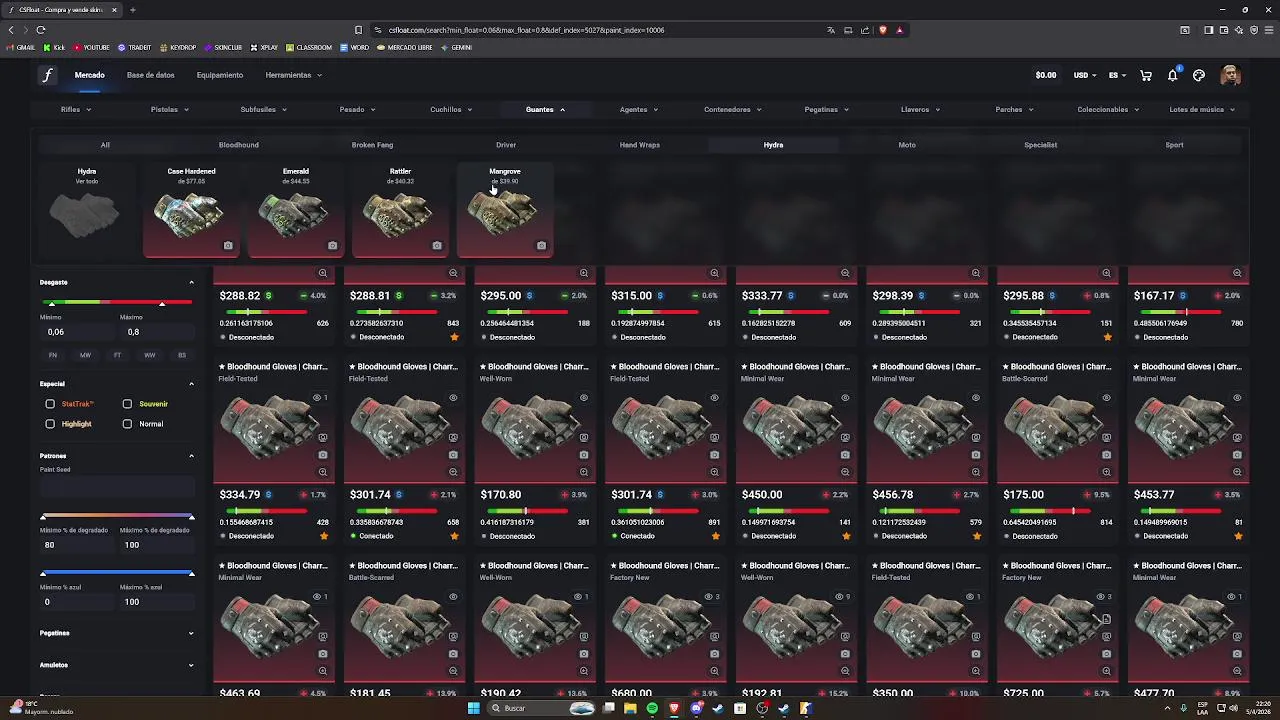The image size is (1280, 720).
Task: Click the share page icon in address bar
Action: [x=865, y=30]
